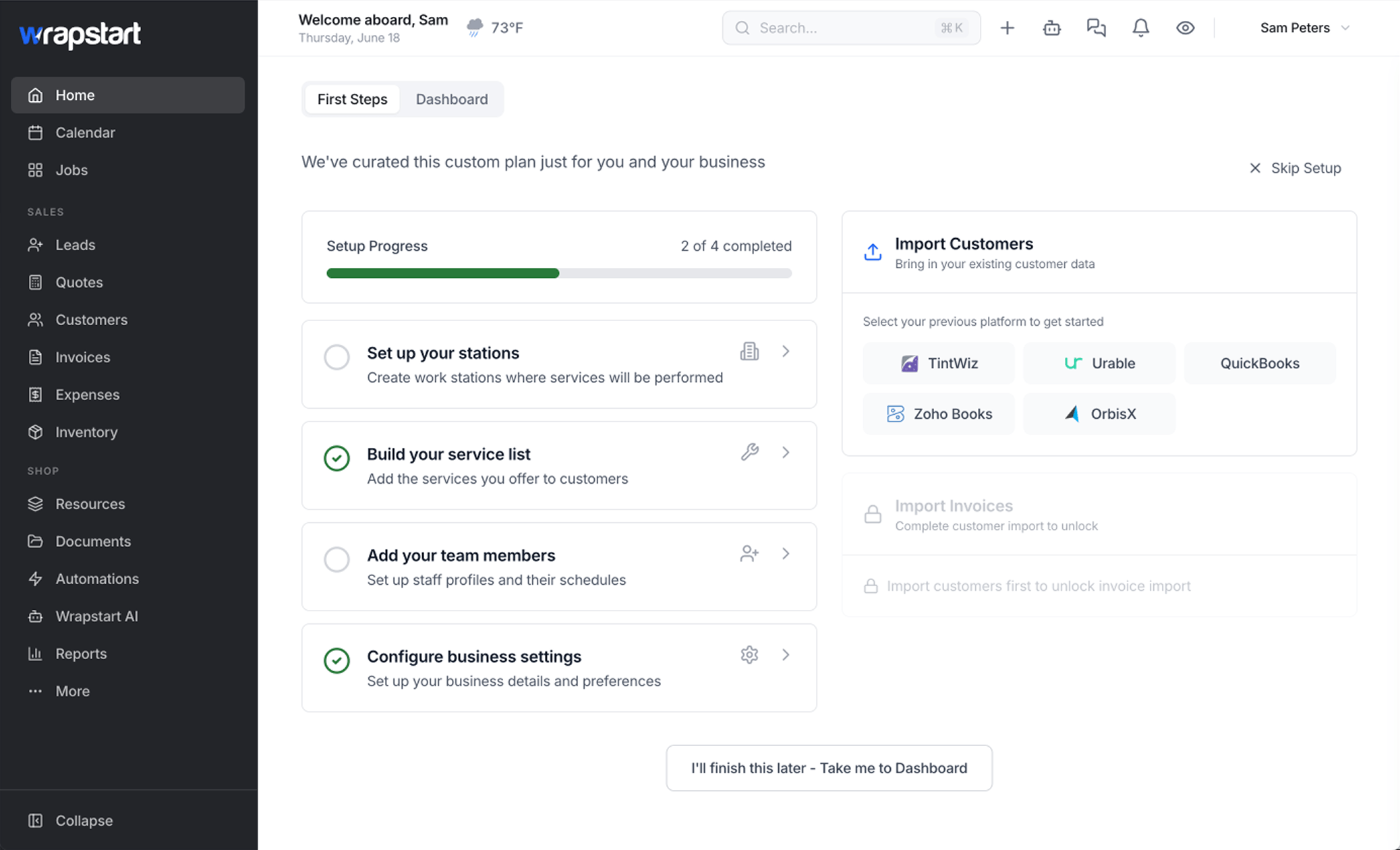
Task: Click the wrench icon on service list card
Action: coord(749,452)
